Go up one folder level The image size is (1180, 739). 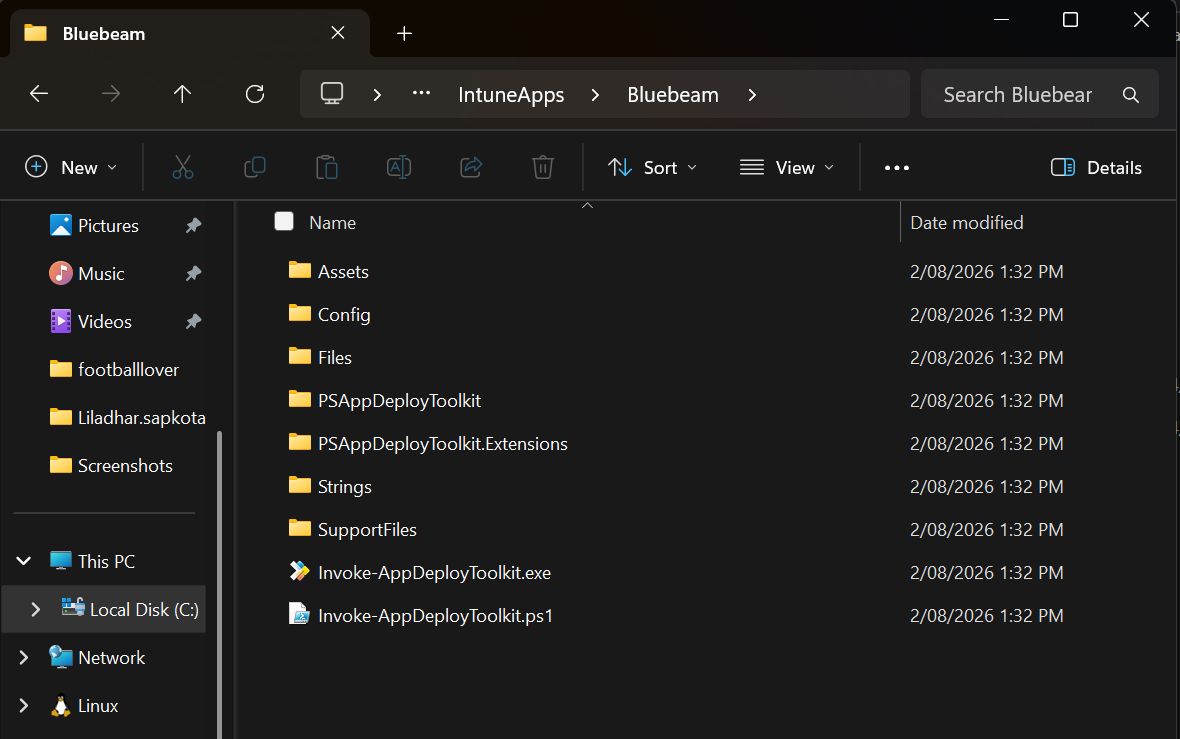pos(182,94)
